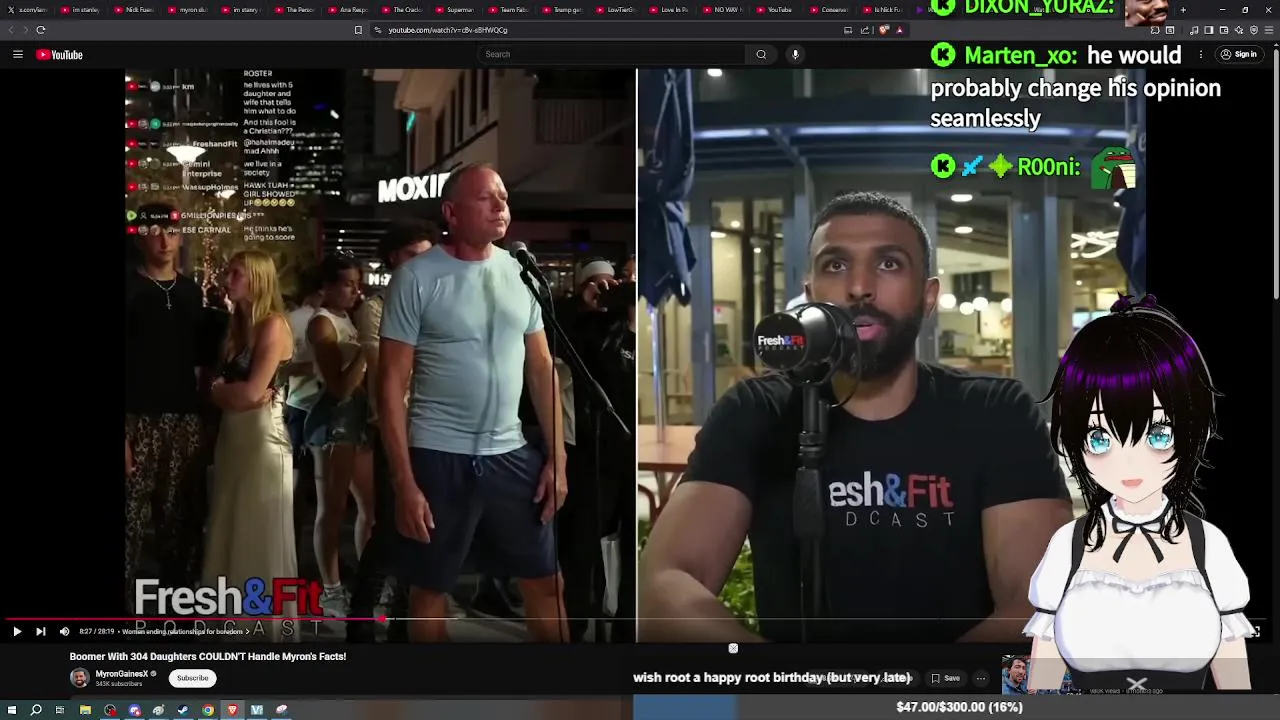Viewport: 1280px width, 720px height.
Task: Open the browser hamburger menu
Action: click(1269, 30)
